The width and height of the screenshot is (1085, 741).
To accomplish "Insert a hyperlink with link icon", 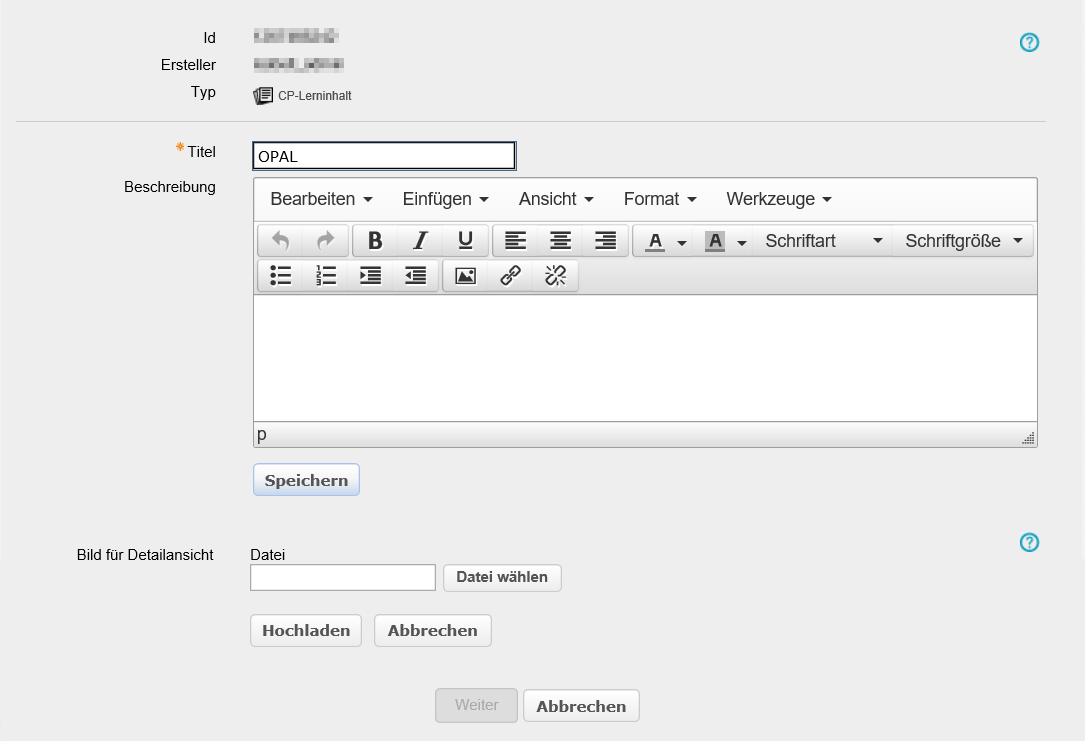I will [510, 276].
